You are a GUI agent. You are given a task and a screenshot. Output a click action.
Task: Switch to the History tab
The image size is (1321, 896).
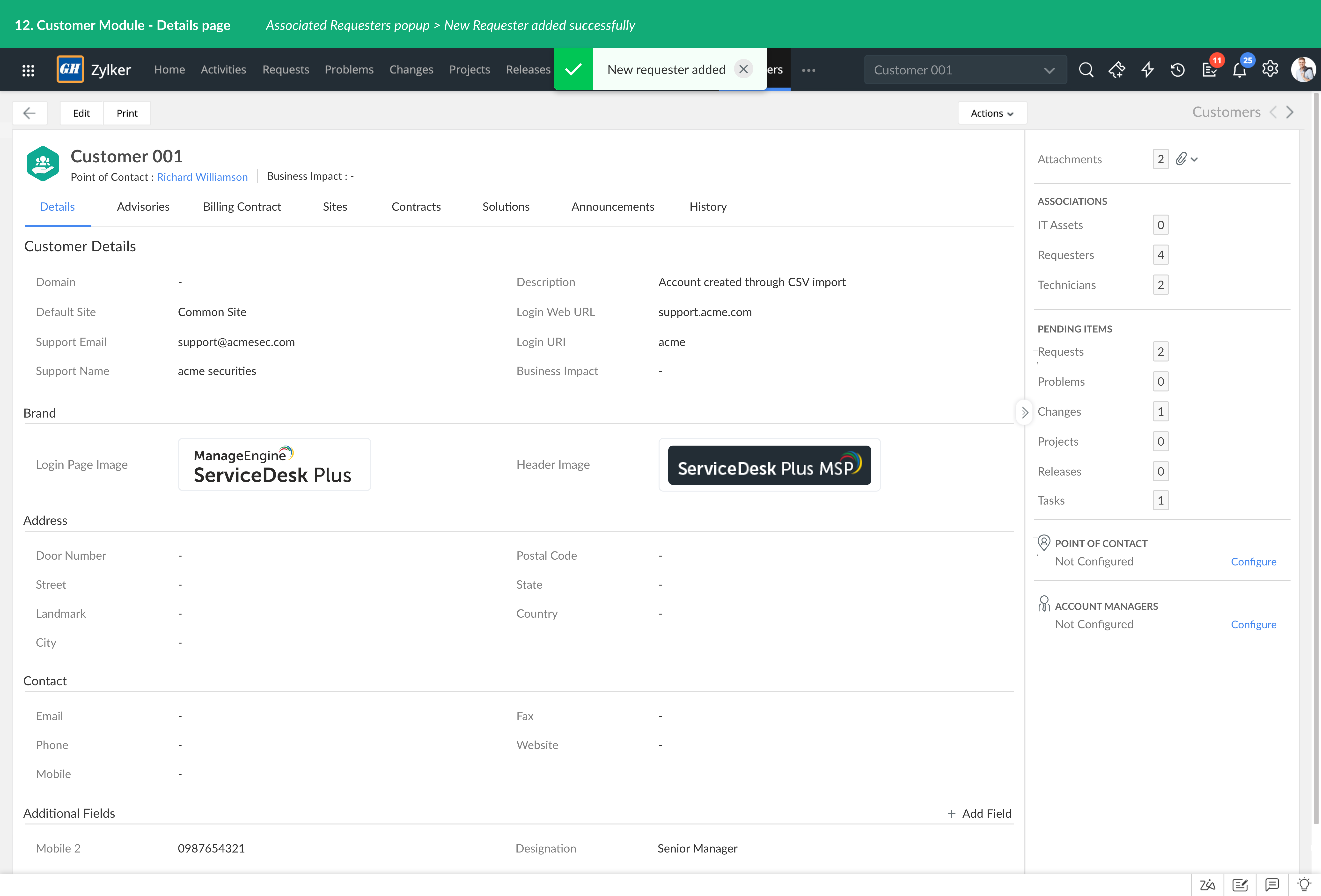tap(708, 207)
